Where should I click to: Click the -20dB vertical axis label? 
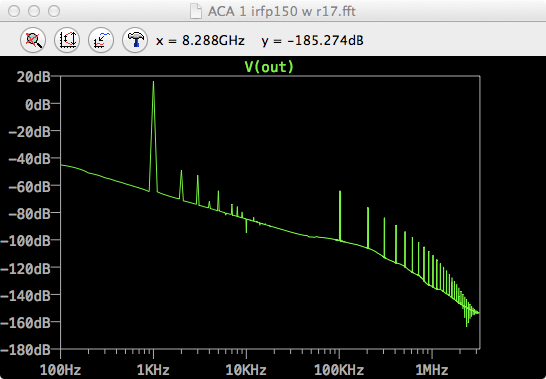point(30,132)
